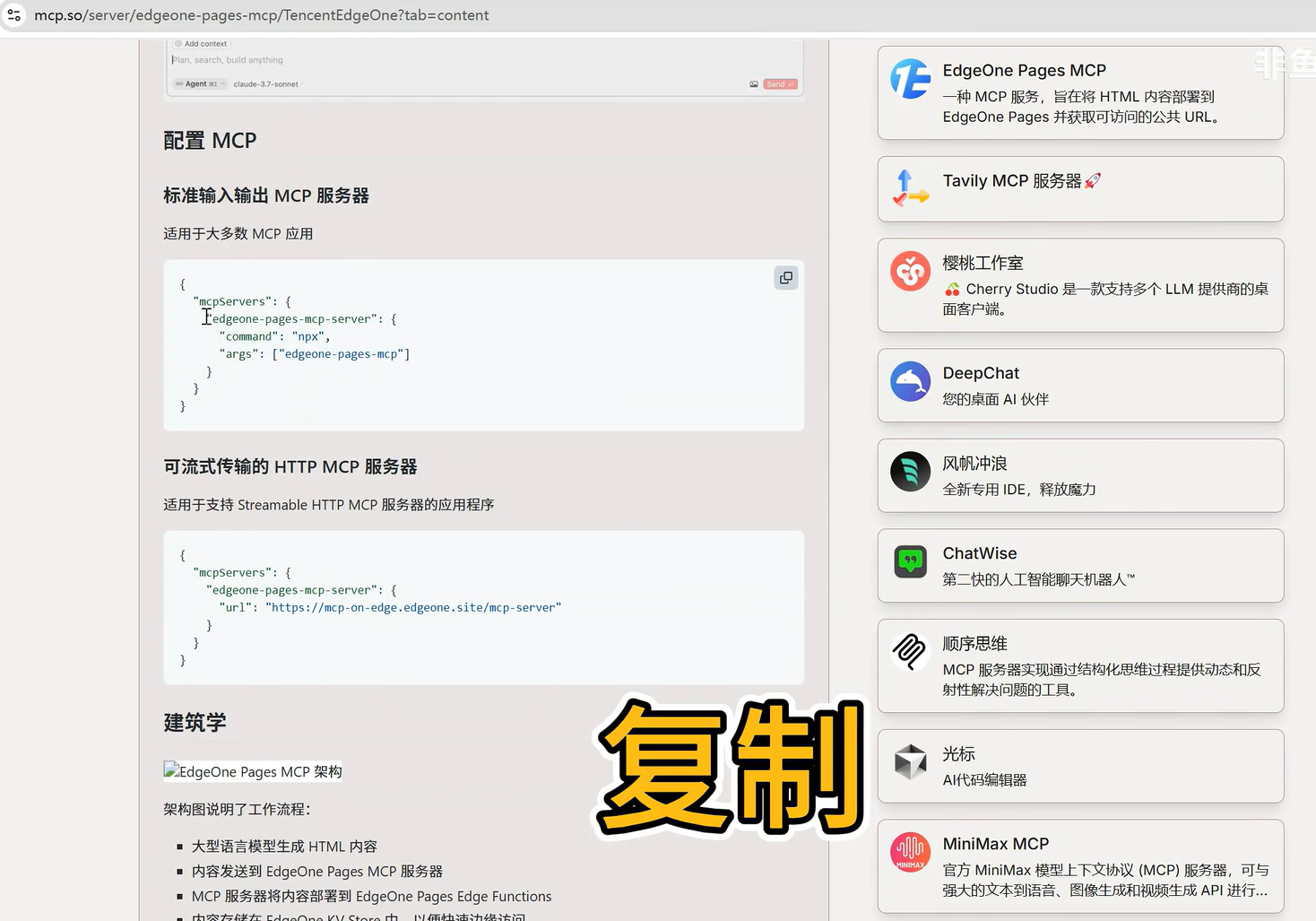This screenshot has width=1316, height=921.
Task: Click the site information icon in address bar
Action: click(14, 15)
